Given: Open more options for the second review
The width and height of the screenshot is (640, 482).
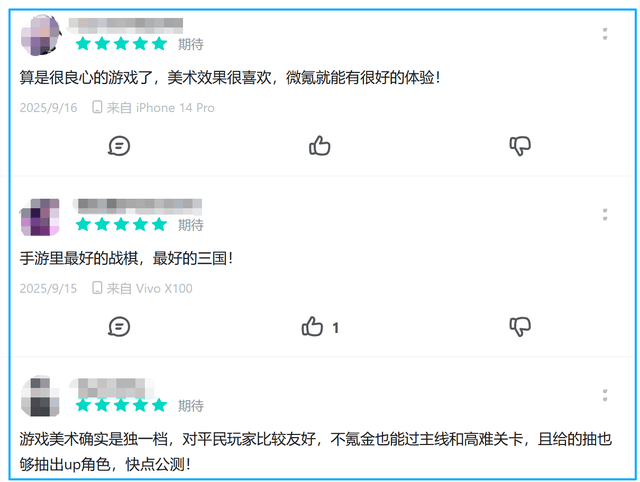Looking at the screenshot, I should pos(605,215).
